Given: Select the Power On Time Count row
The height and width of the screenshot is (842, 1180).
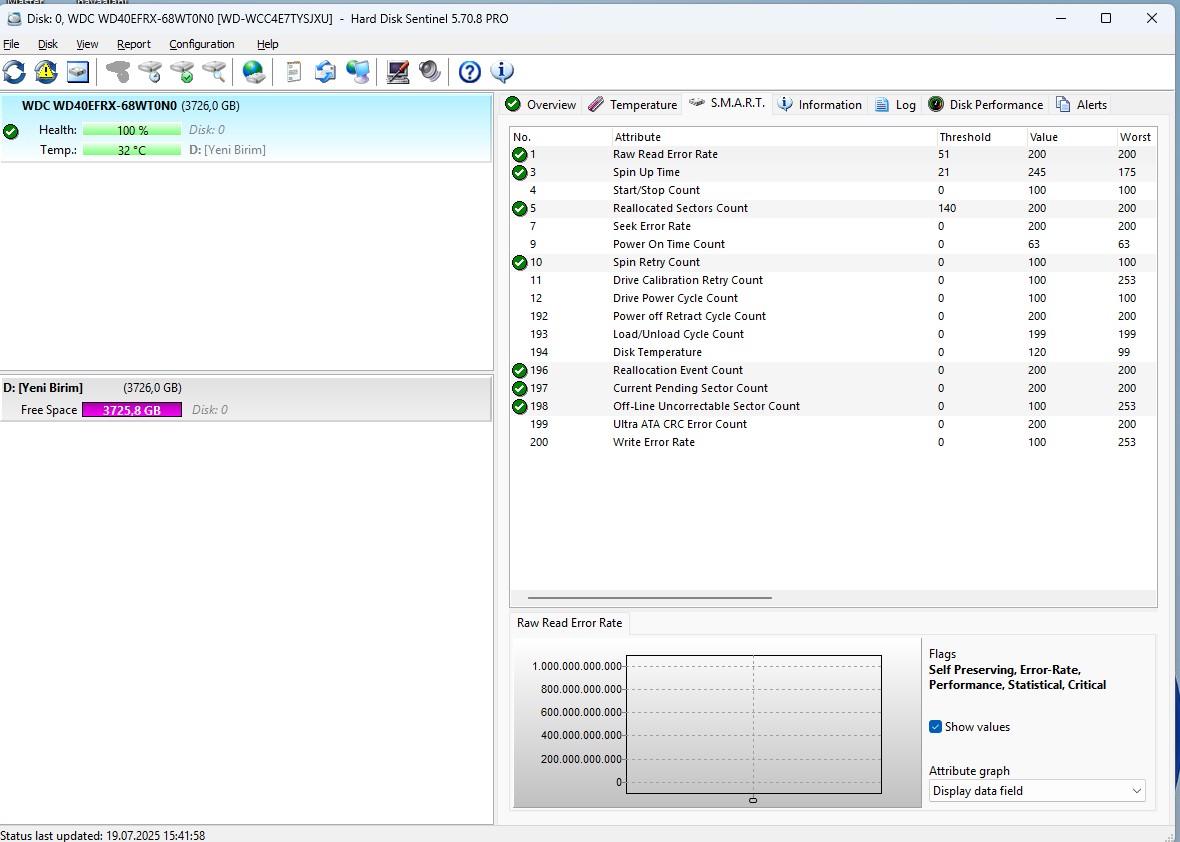Looking at the screenshot, I should 833,245.
